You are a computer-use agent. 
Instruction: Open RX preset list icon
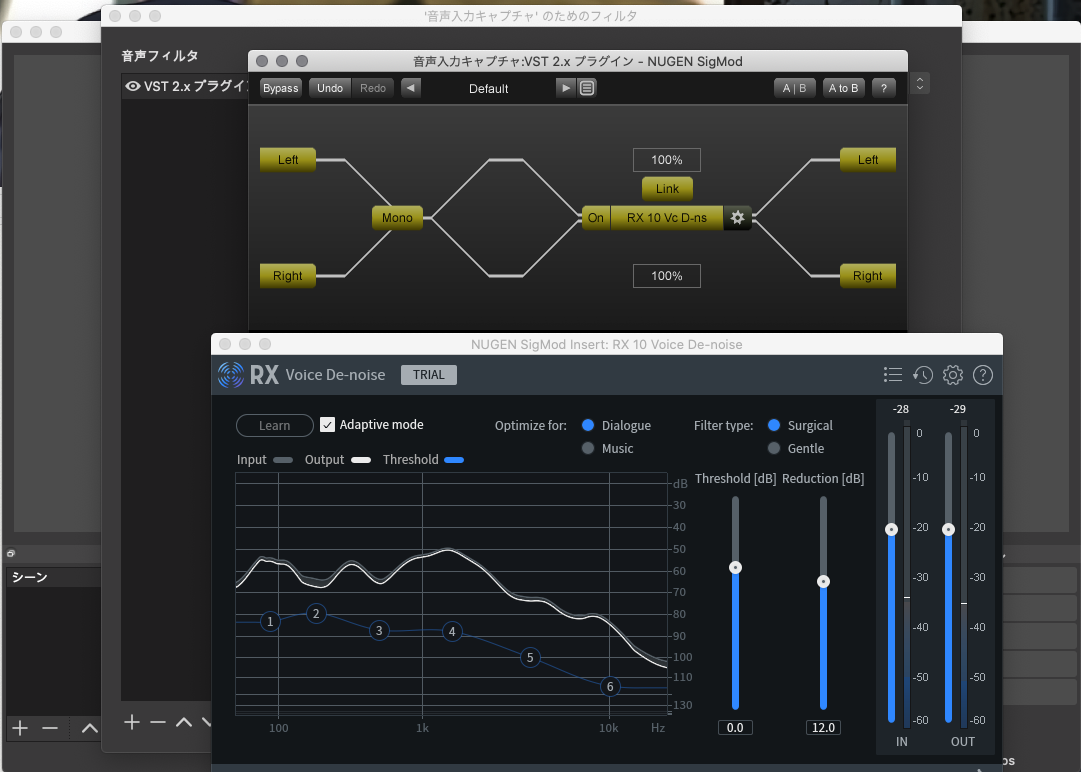click(x=893, y=374)
